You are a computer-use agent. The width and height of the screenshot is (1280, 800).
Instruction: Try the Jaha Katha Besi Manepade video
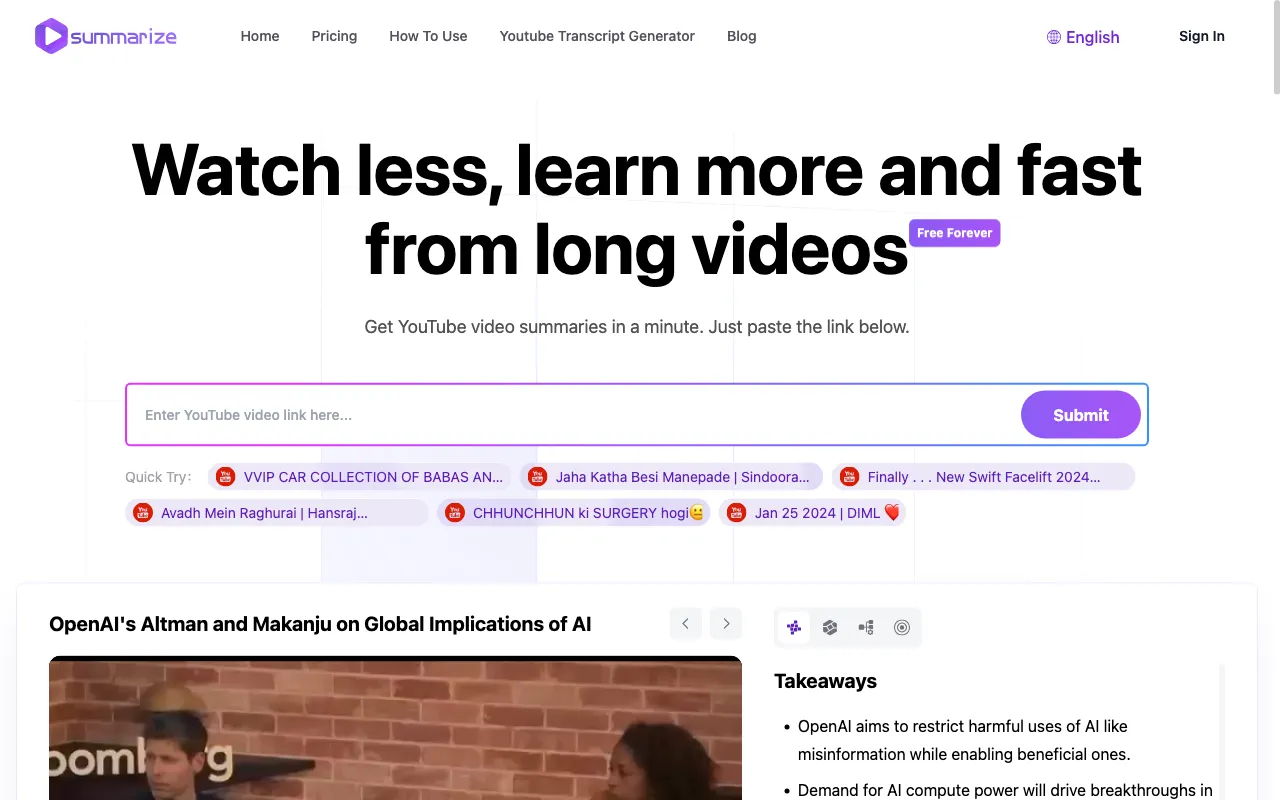coord(671,477)
